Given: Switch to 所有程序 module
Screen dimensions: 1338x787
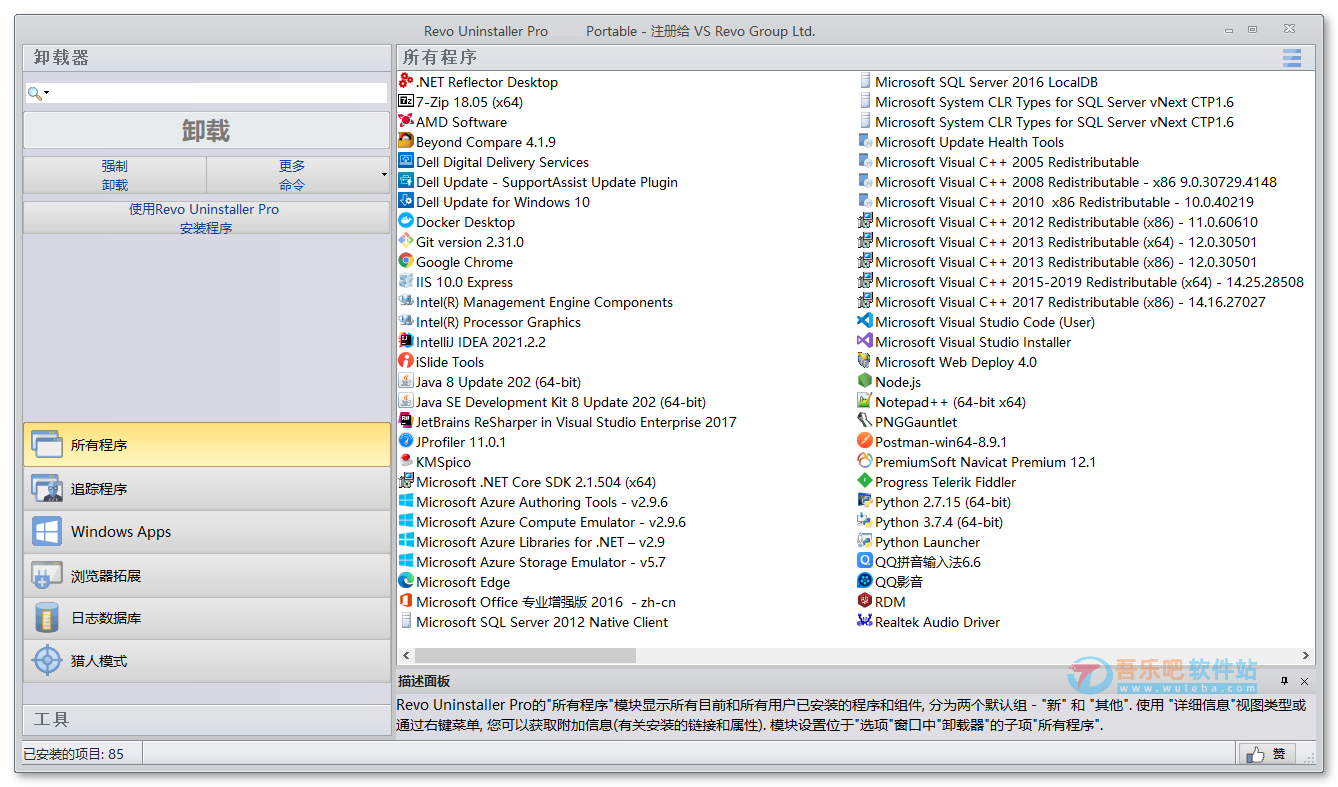Looking at the screenshot, I should coord(207,445).
